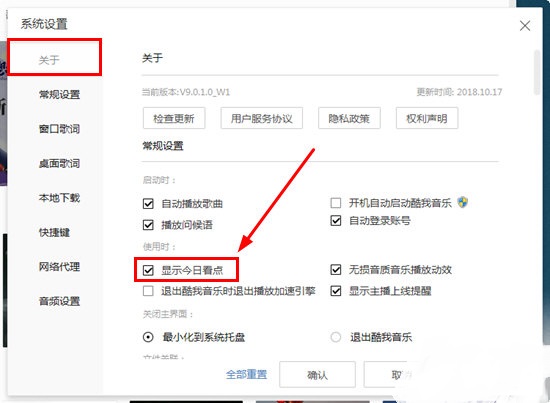Open 音频设置 section
The image size is (550, 403).
(59, 301)
